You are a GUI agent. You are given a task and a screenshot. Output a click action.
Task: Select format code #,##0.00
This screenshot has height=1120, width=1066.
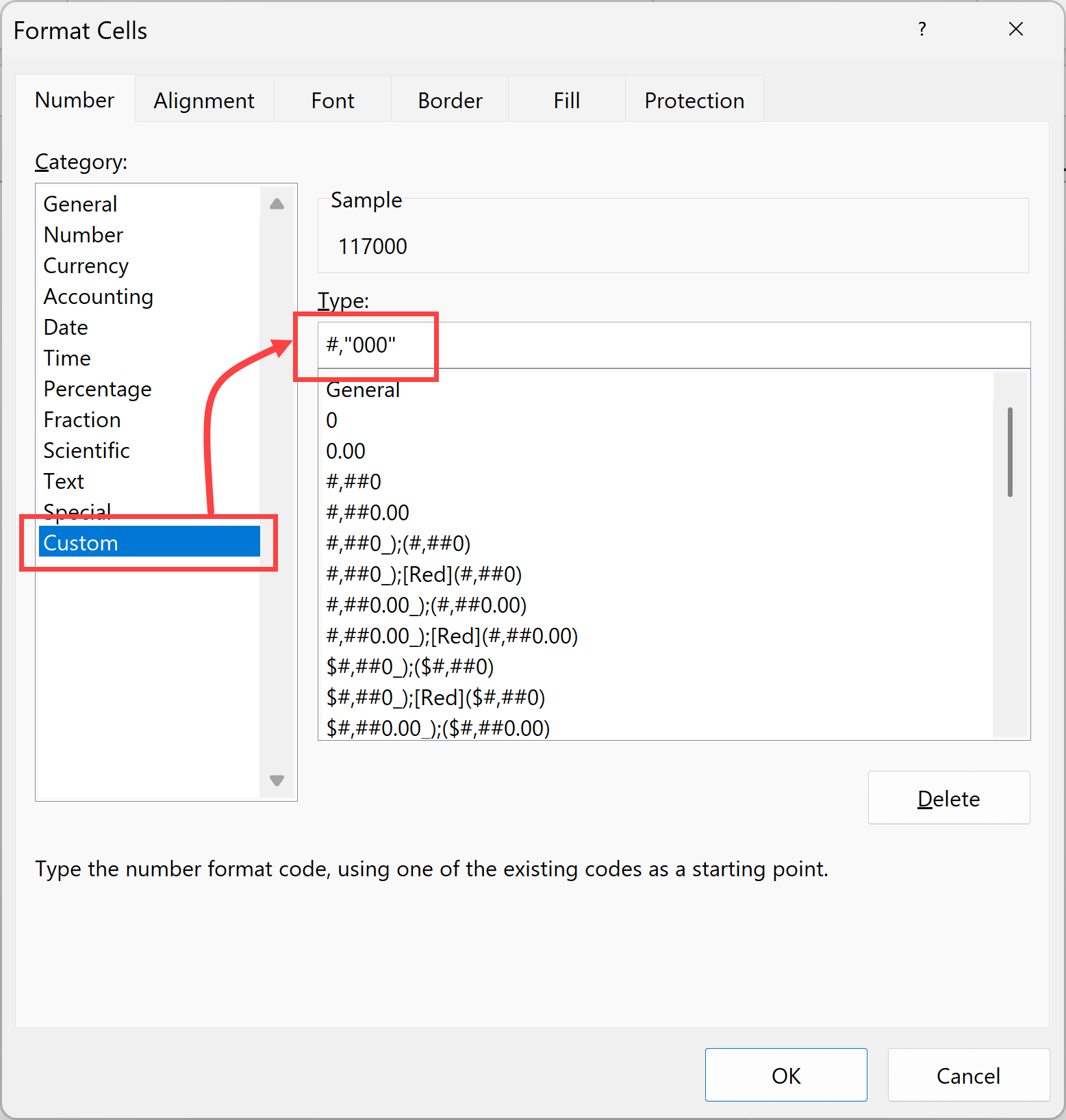[x=656, y=513]
